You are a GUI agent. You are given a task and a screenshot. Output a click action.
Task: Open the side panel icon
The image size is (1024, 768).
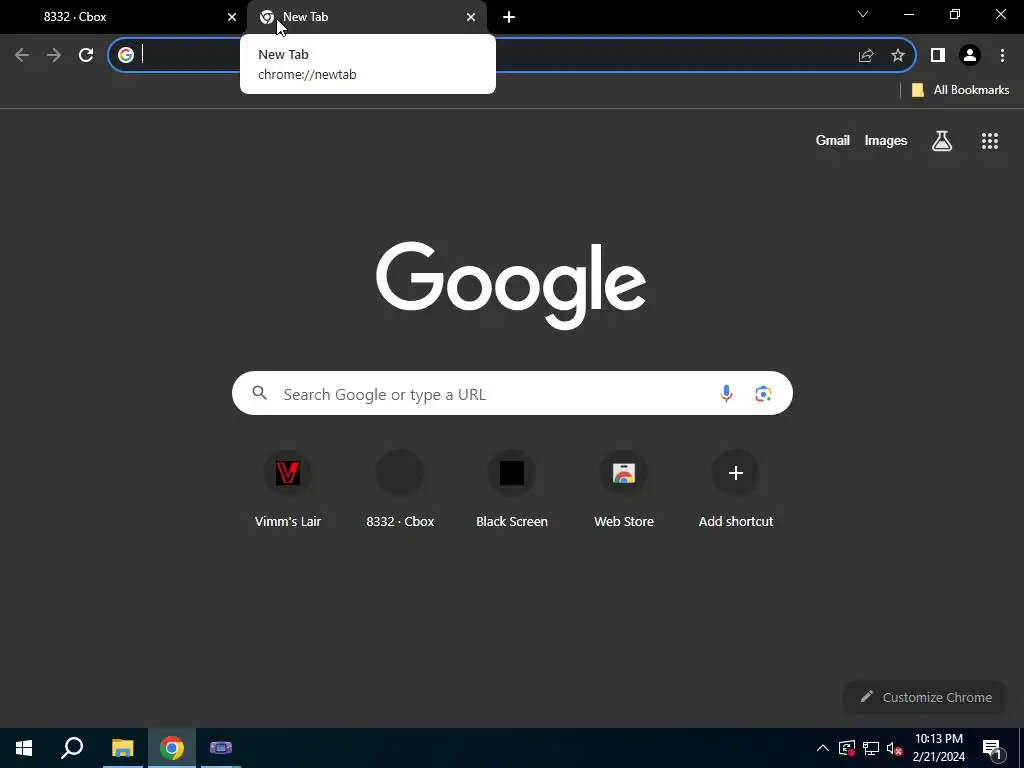pos(938,55)
